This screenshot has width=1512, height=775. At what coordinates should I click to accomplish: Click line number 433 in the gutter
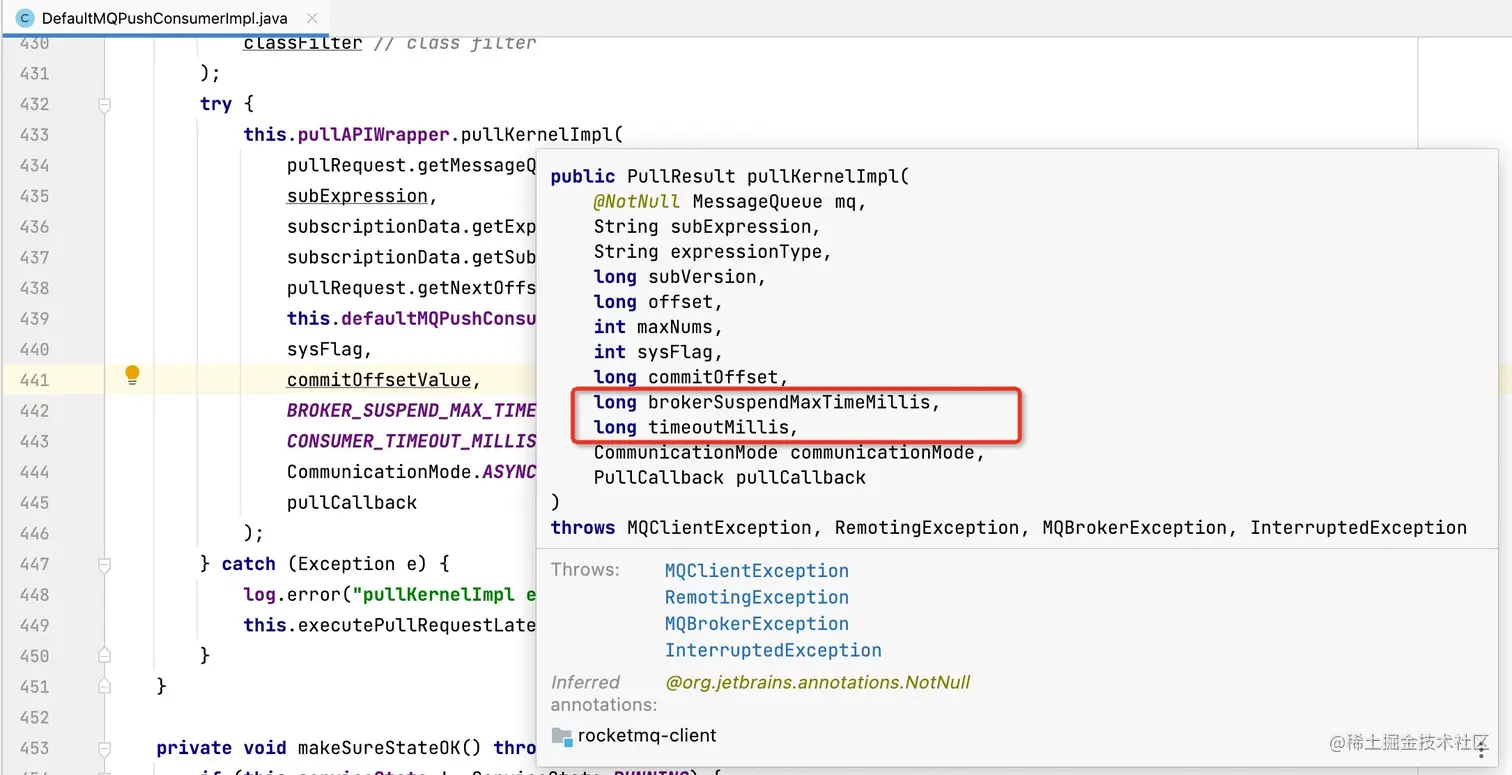pos(34,134)
